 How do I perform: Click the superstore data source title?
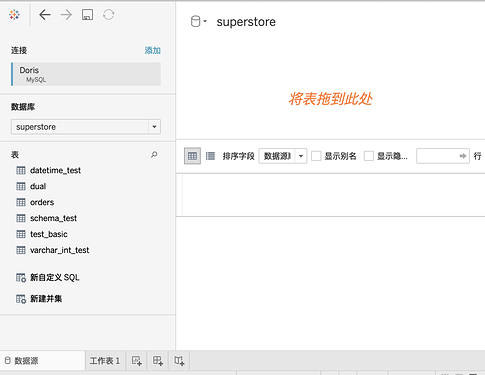[x=246, y=22]
